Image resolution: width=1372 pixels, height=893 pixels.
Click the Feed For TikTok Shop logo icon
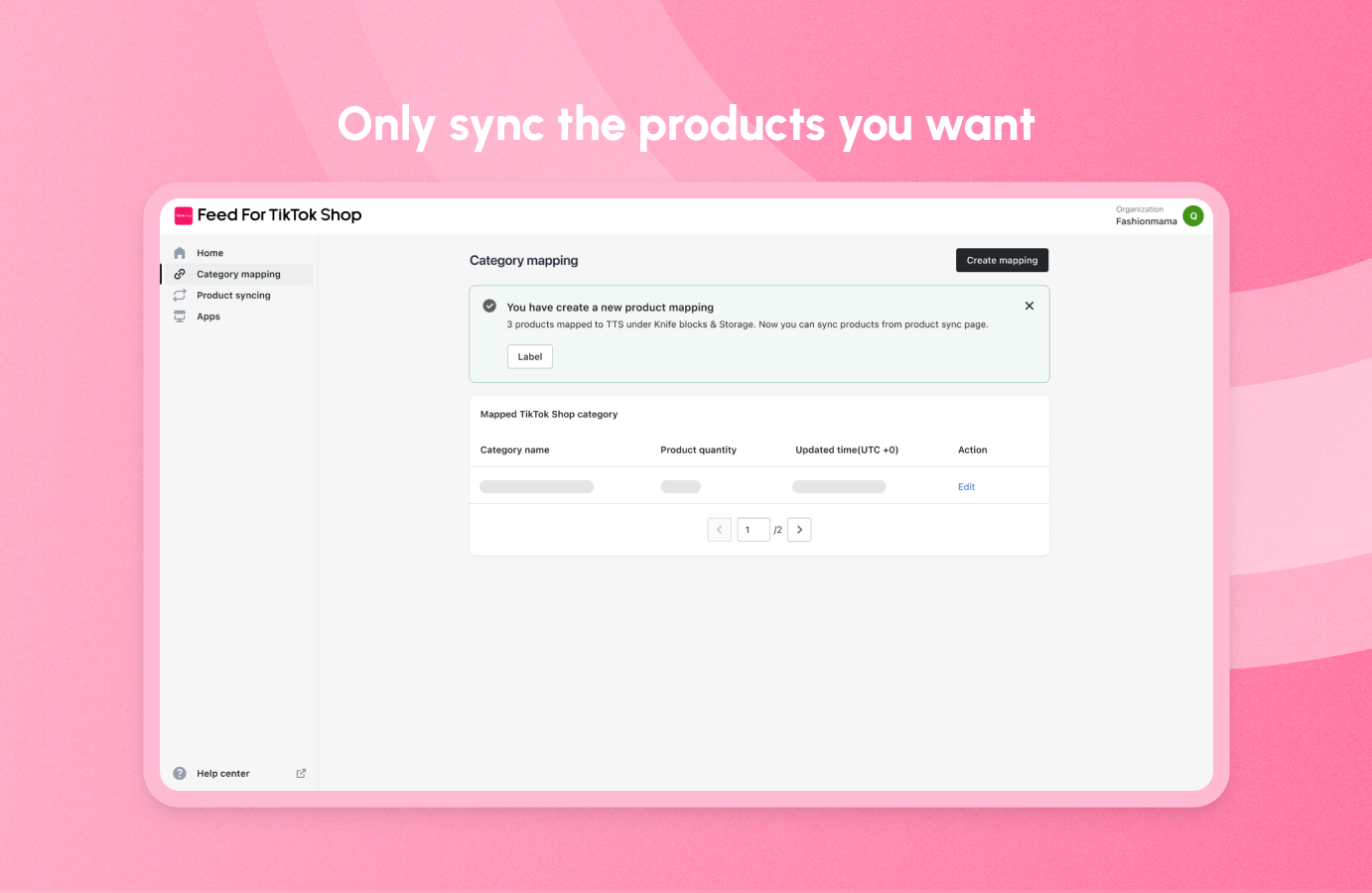(184, 215)
